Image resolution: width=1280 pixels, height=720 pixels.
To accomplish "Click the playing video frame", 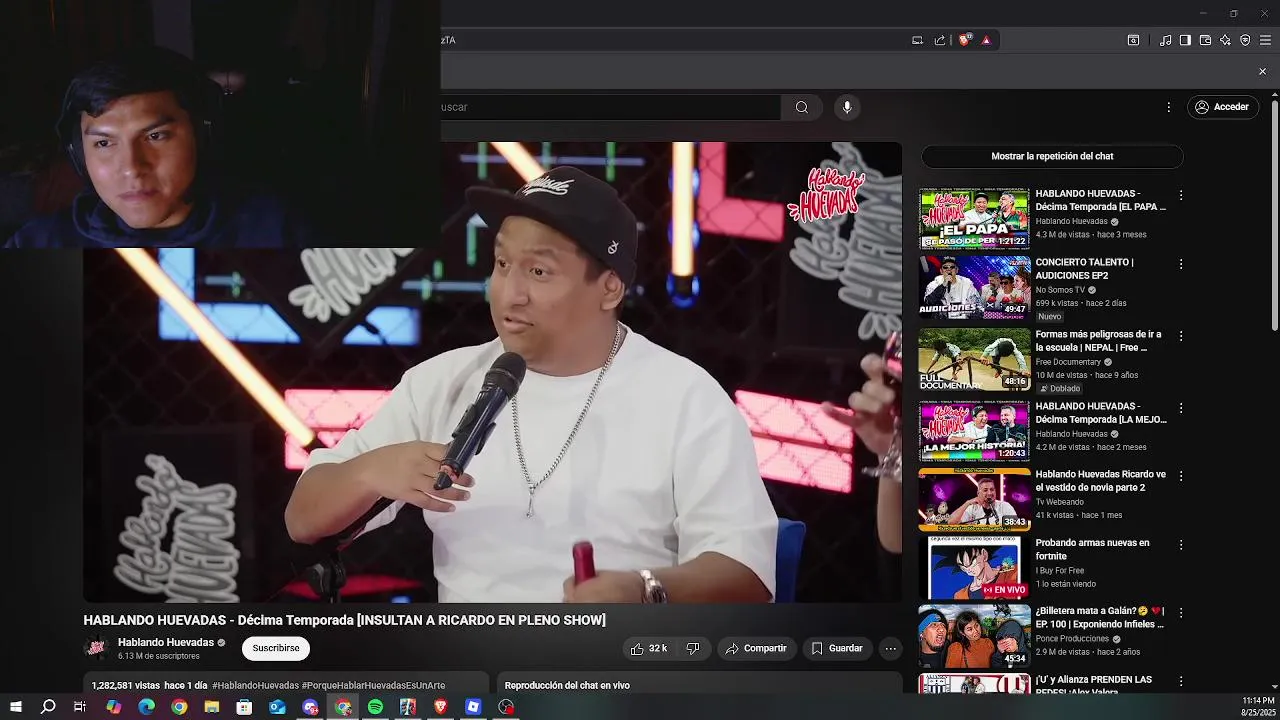I will click(x=492, y=372).
